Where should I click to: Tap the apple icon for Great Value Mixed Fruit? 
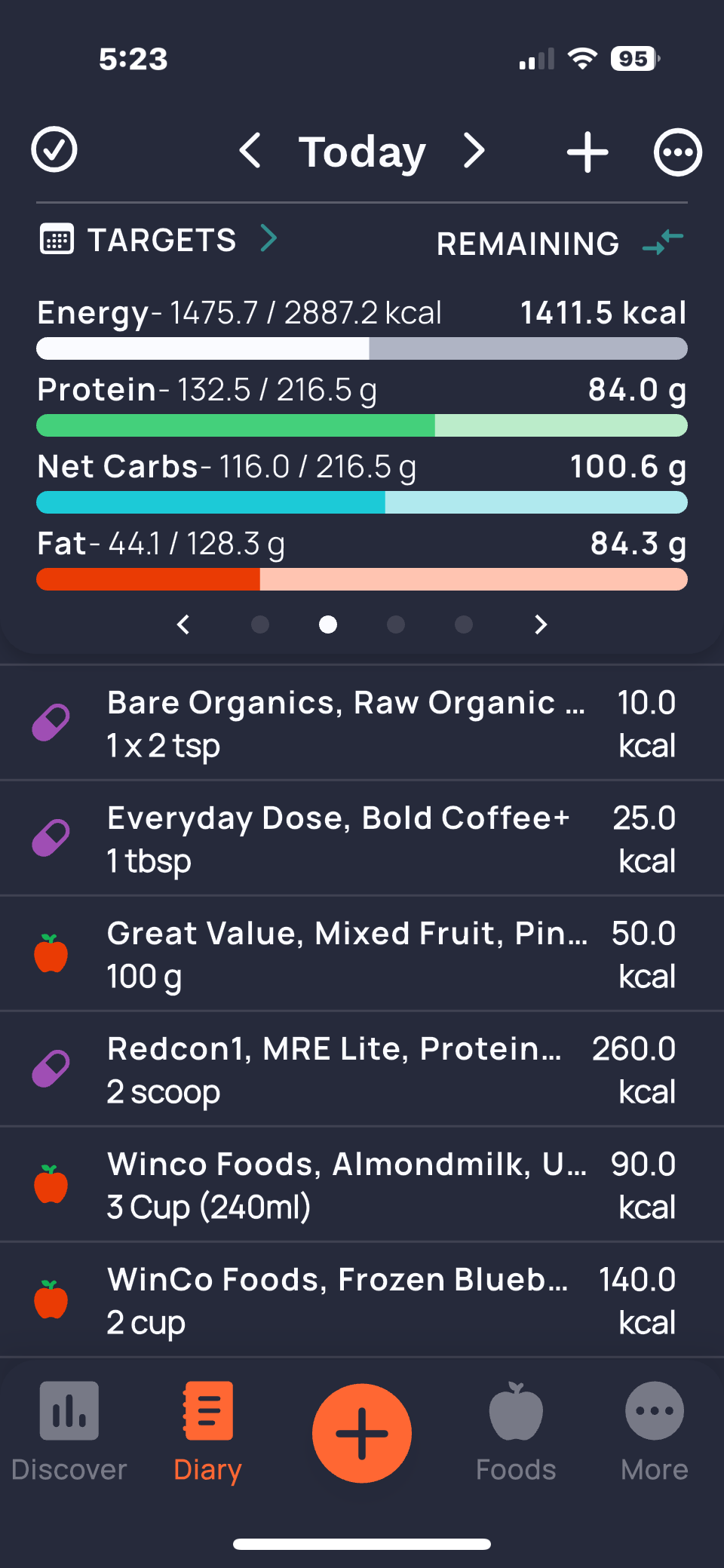click(x=51, y=953)
